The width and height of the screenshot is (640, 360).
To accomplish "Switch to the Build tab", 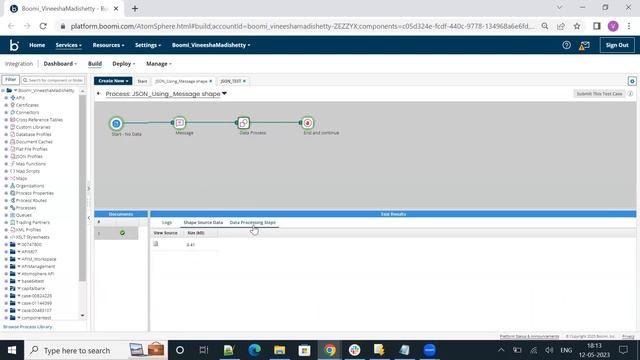I will pos(95,64).
